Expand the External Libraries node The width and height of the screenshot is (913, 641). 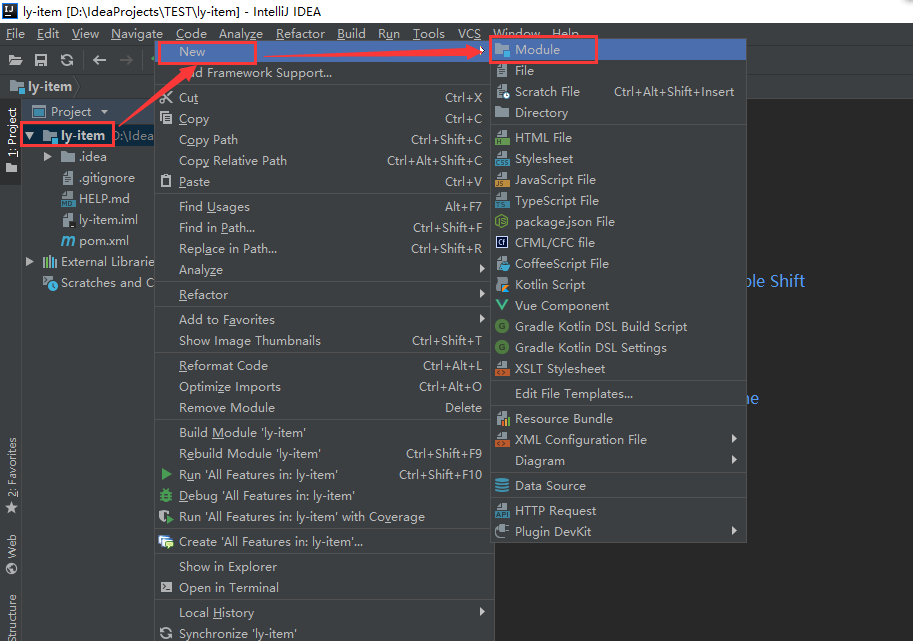[29, 262]
